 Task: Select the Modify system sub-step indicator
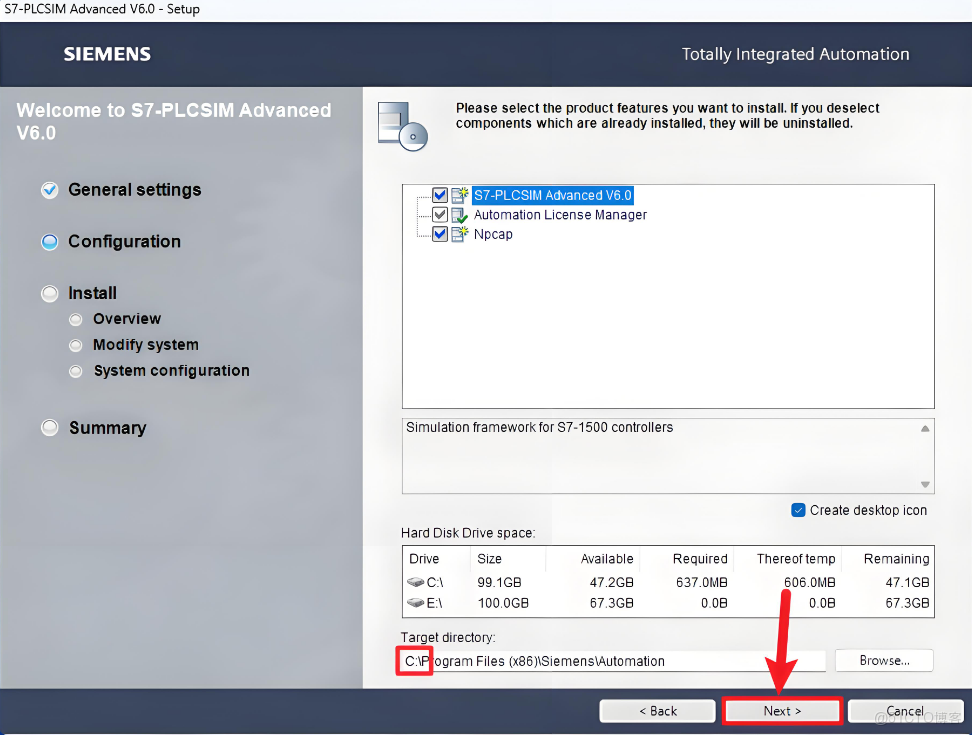76,345
